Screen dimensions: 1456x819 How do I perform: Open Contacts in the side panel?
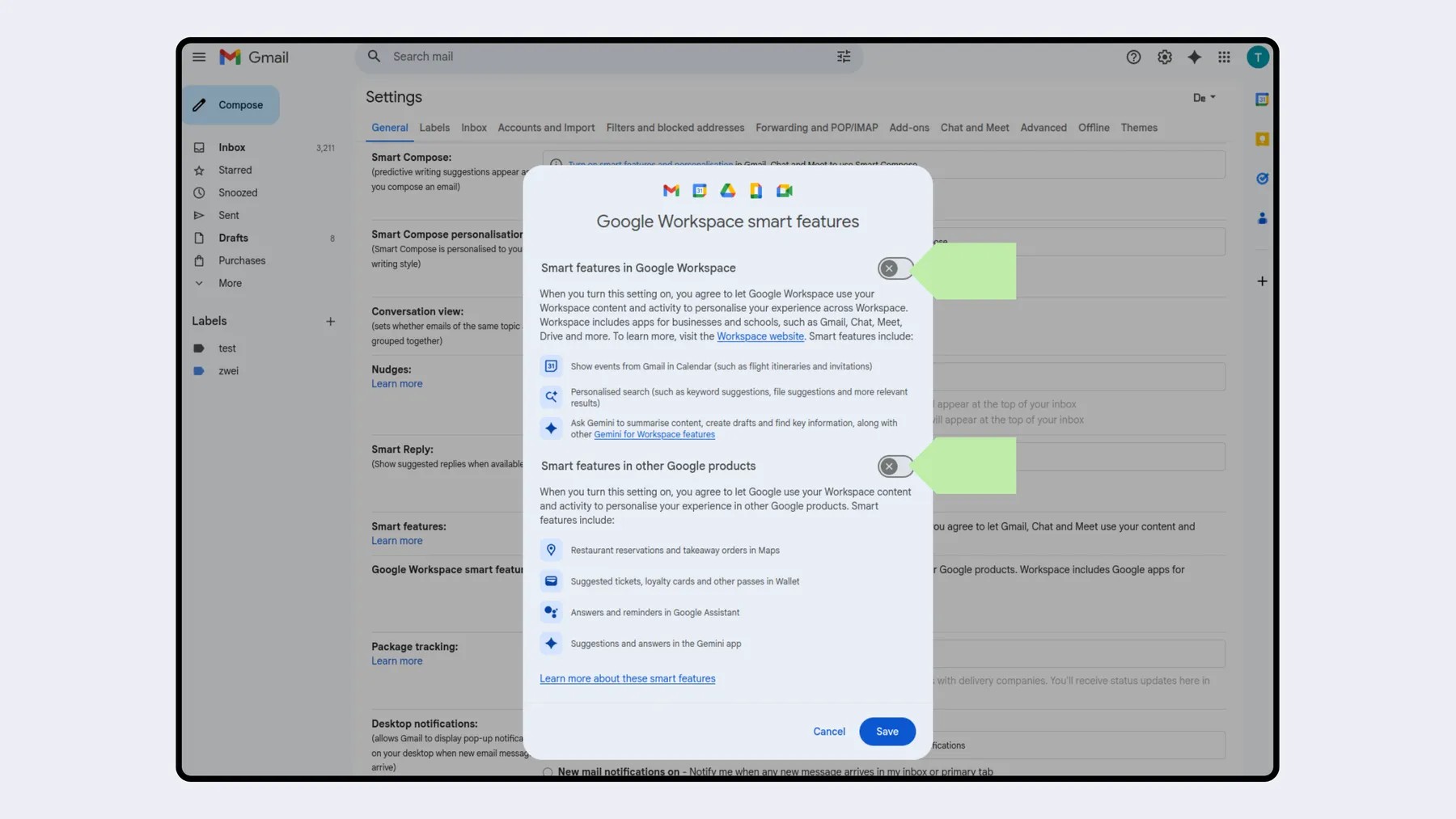(1262, 218)
